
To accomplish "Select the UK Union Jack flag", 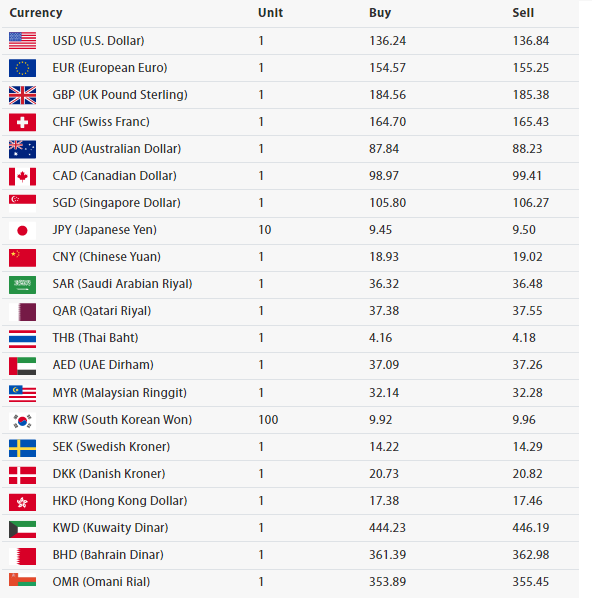I will 23,95.
